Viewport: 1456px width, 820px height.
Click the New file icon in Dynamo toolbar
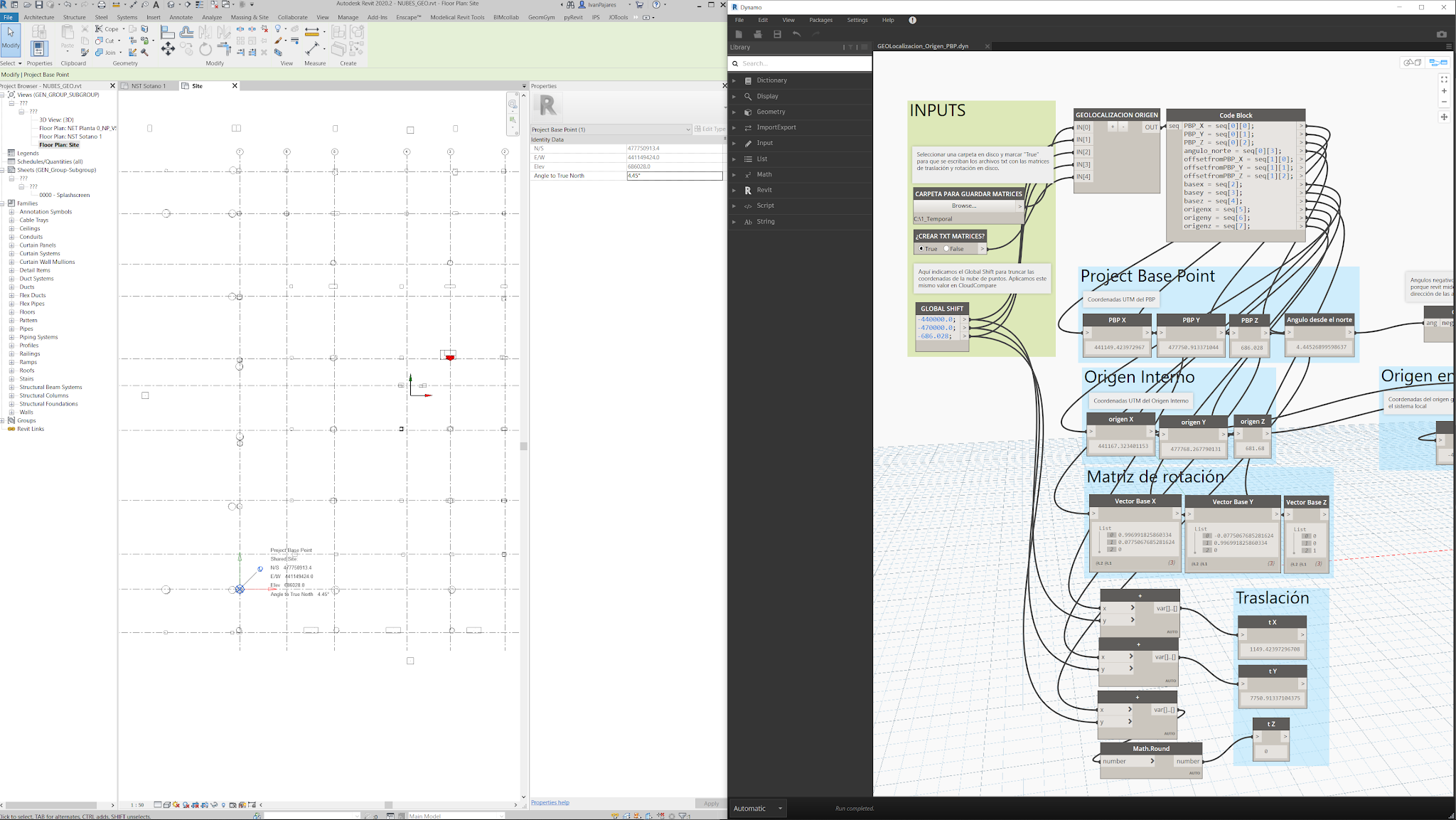click(739, 34)
